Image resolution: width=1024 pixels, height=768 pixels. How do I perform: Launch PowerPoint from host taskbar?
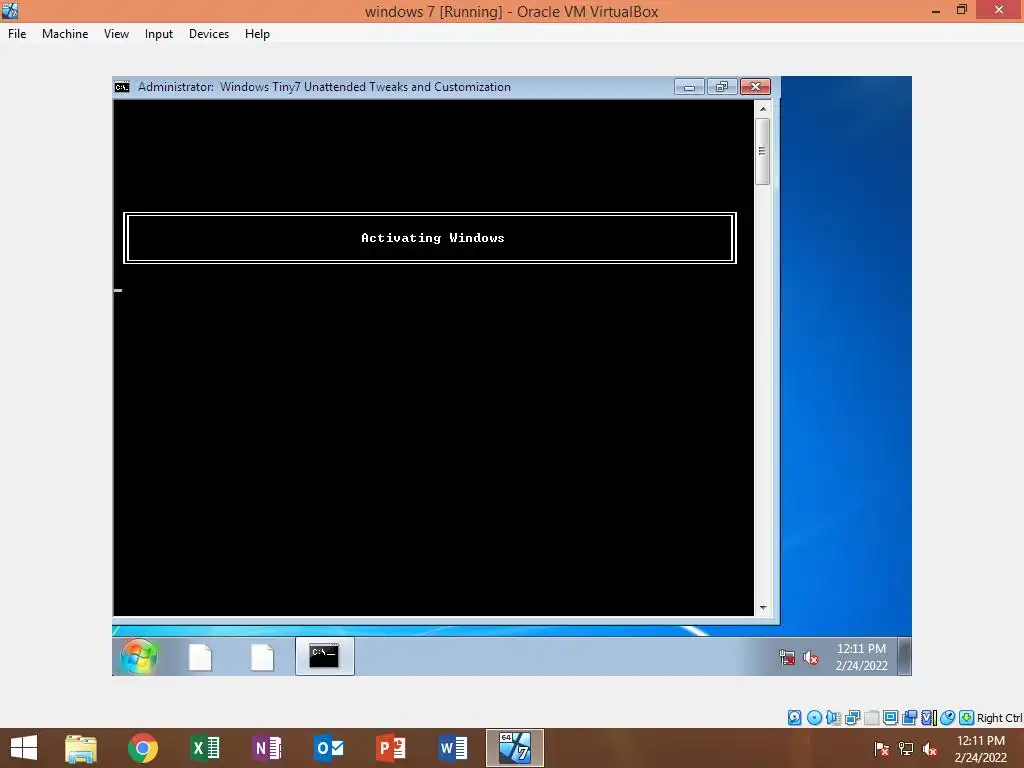[x=391, y=748]
